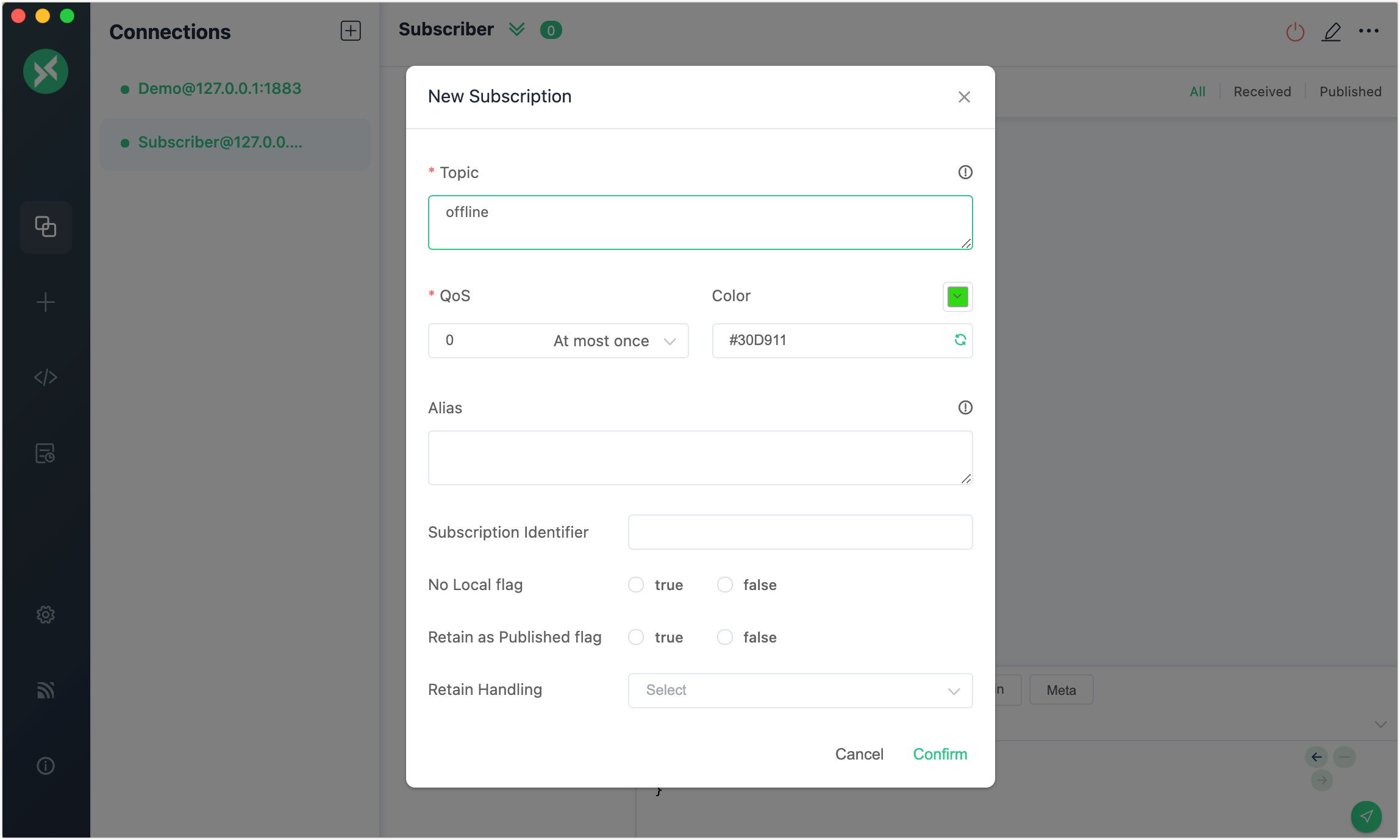Click the disconnect power icon
Viewport: 1400px width, 840px height.
coord(1295,32)
